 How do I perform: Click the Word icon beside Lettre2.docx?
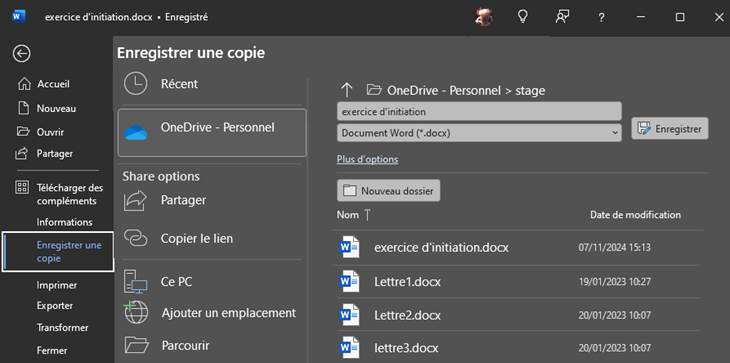tap(349, 315)
